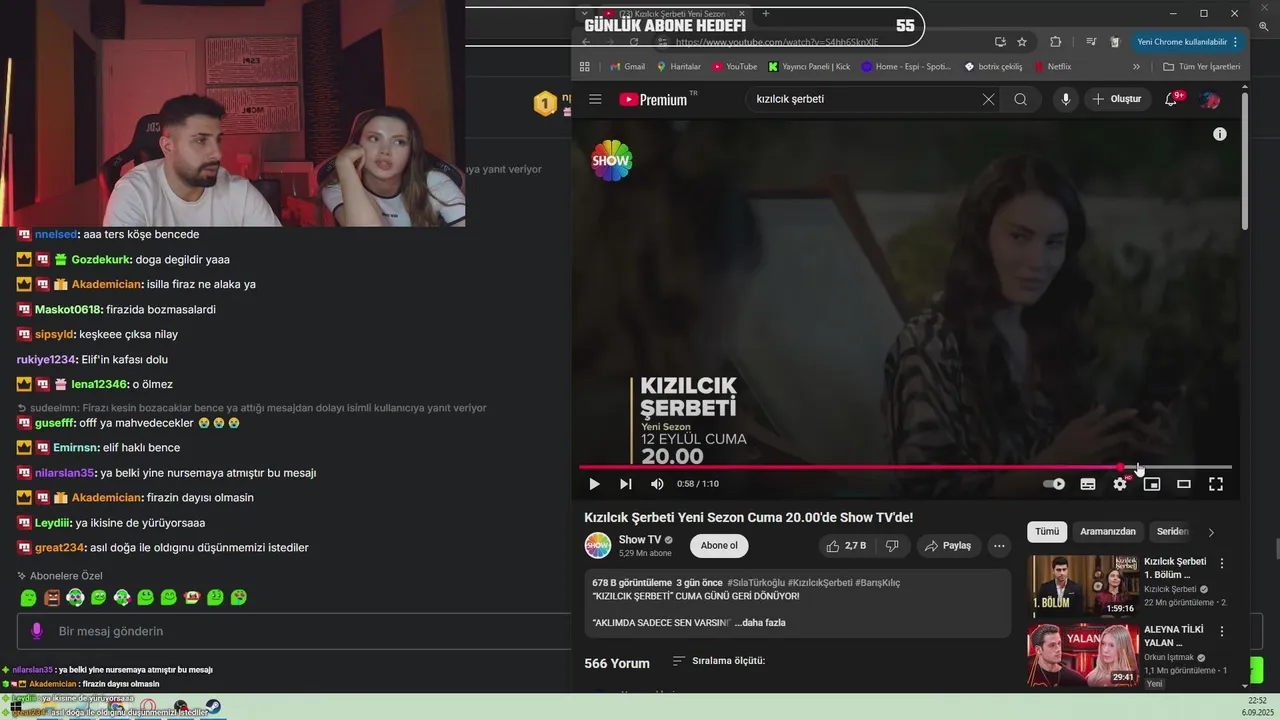Open Tüm Yer İşaretleri folder
Image resolution: width=1280 pixels, height=720 pixels.
(1202, 67)
